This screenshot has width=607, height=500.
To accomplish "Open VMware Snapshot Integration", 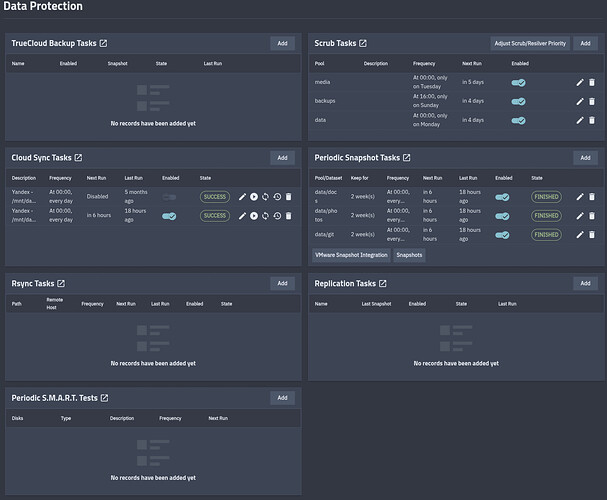I will click(x=351, y=255).
